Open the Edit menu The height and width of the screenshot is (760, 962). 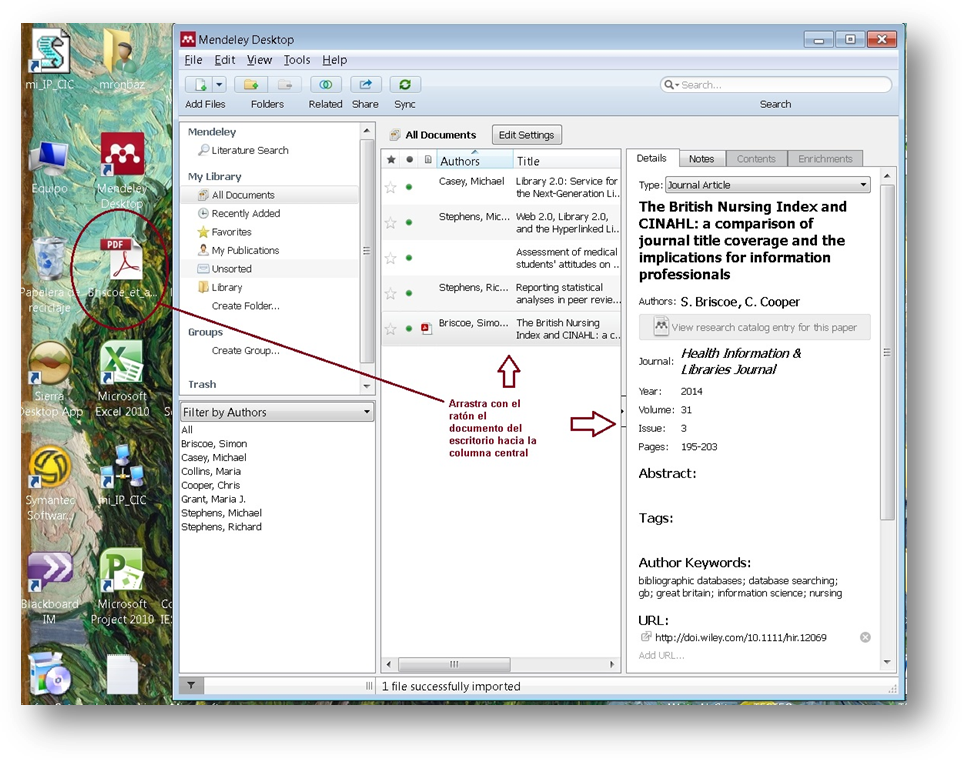pyautogui.click(x=225, y=59)
